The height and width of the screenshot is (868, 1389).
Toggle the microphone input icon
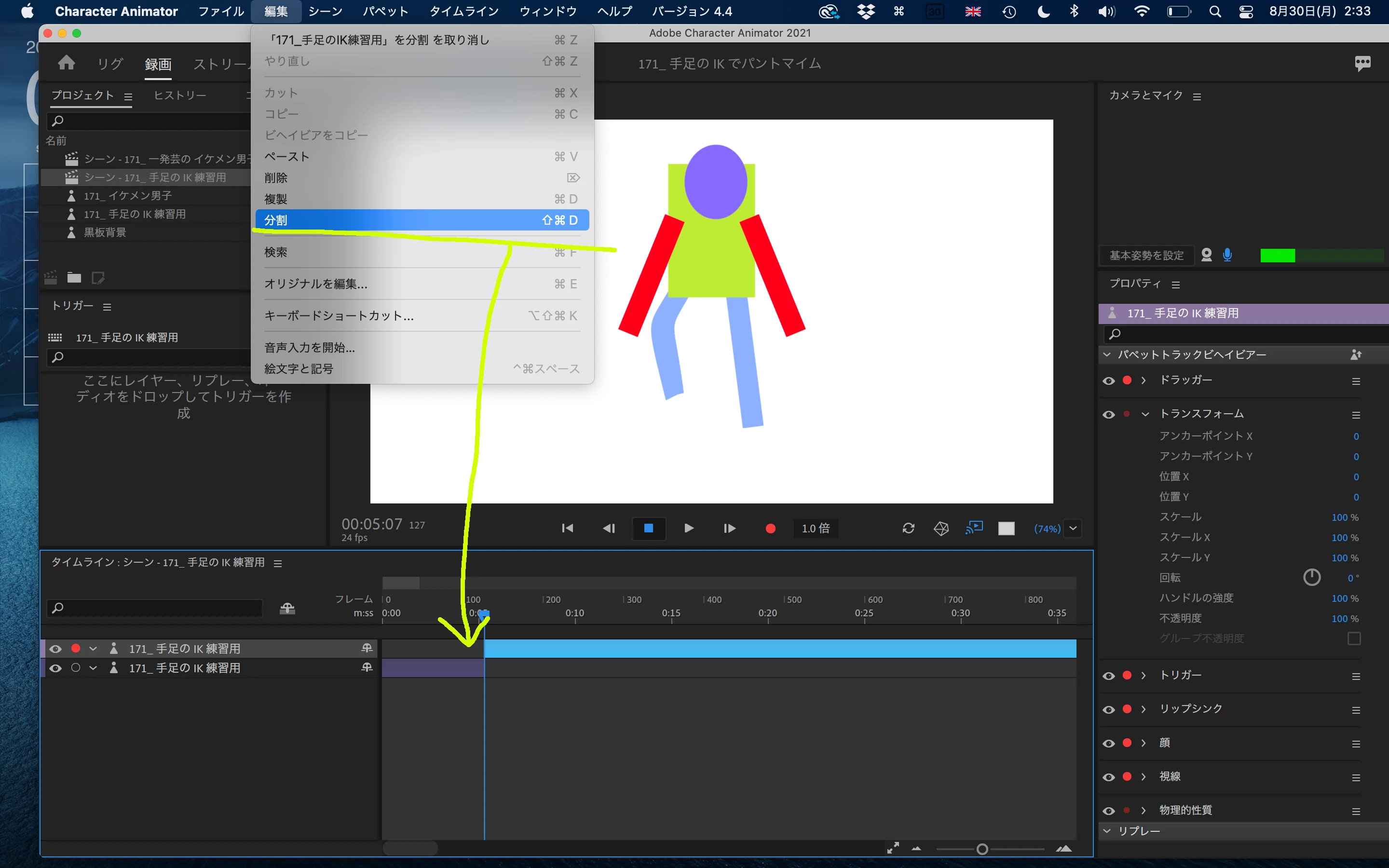1227,255
